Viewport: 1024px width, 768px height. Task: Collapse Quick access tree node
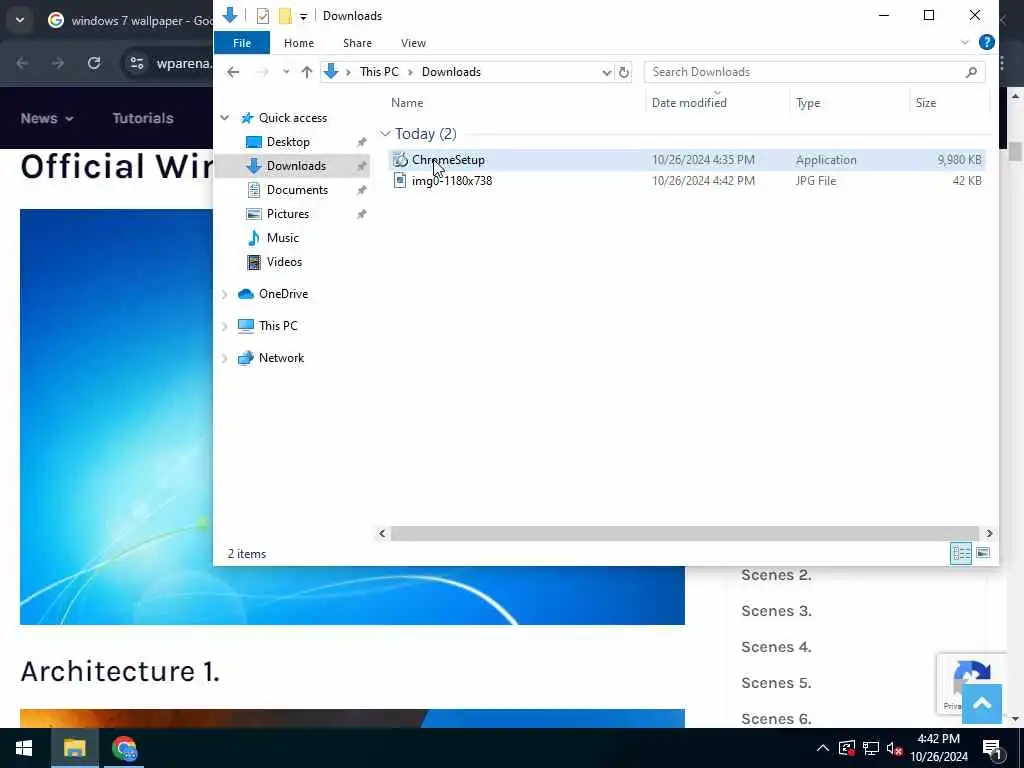pyautogui.click(x=225, y=118)
